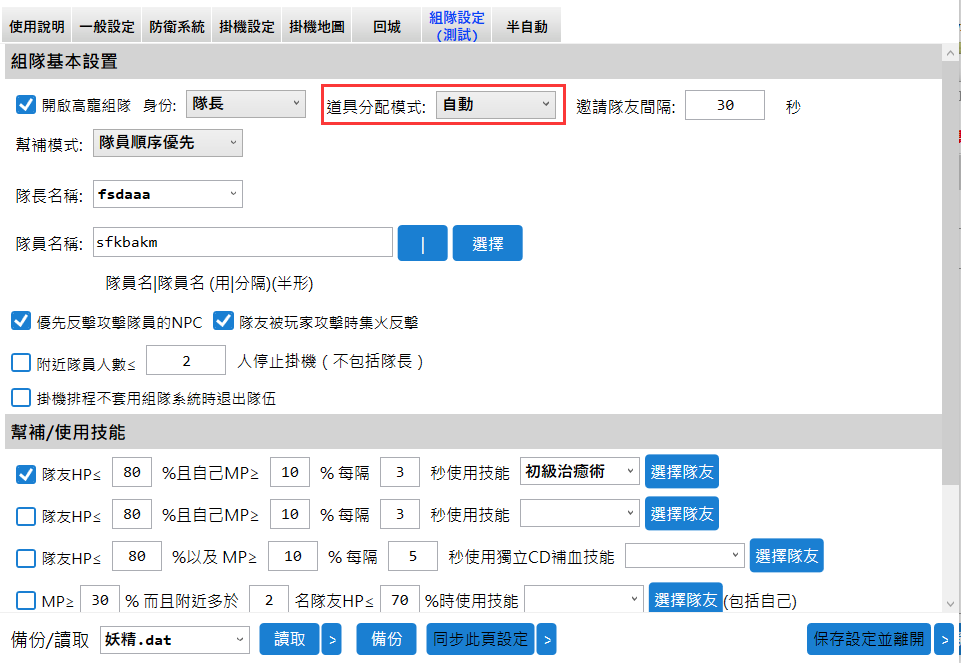Open the 掛機地圖 tab
The image size is (961, 663).
click(316, 27)
